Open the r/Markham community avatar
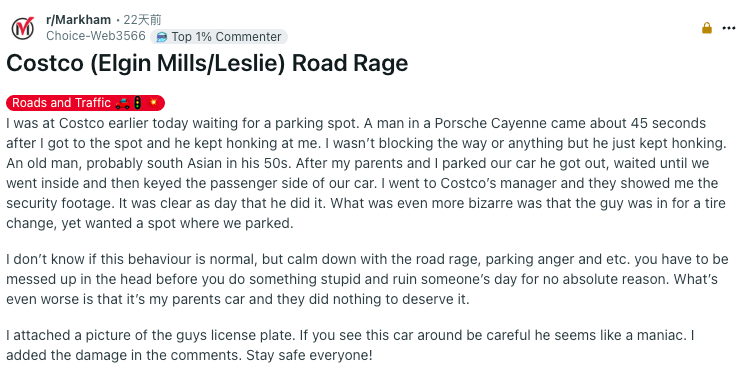Image resolution: width=752 pixels, height=372 pixels. pos(23,28)
